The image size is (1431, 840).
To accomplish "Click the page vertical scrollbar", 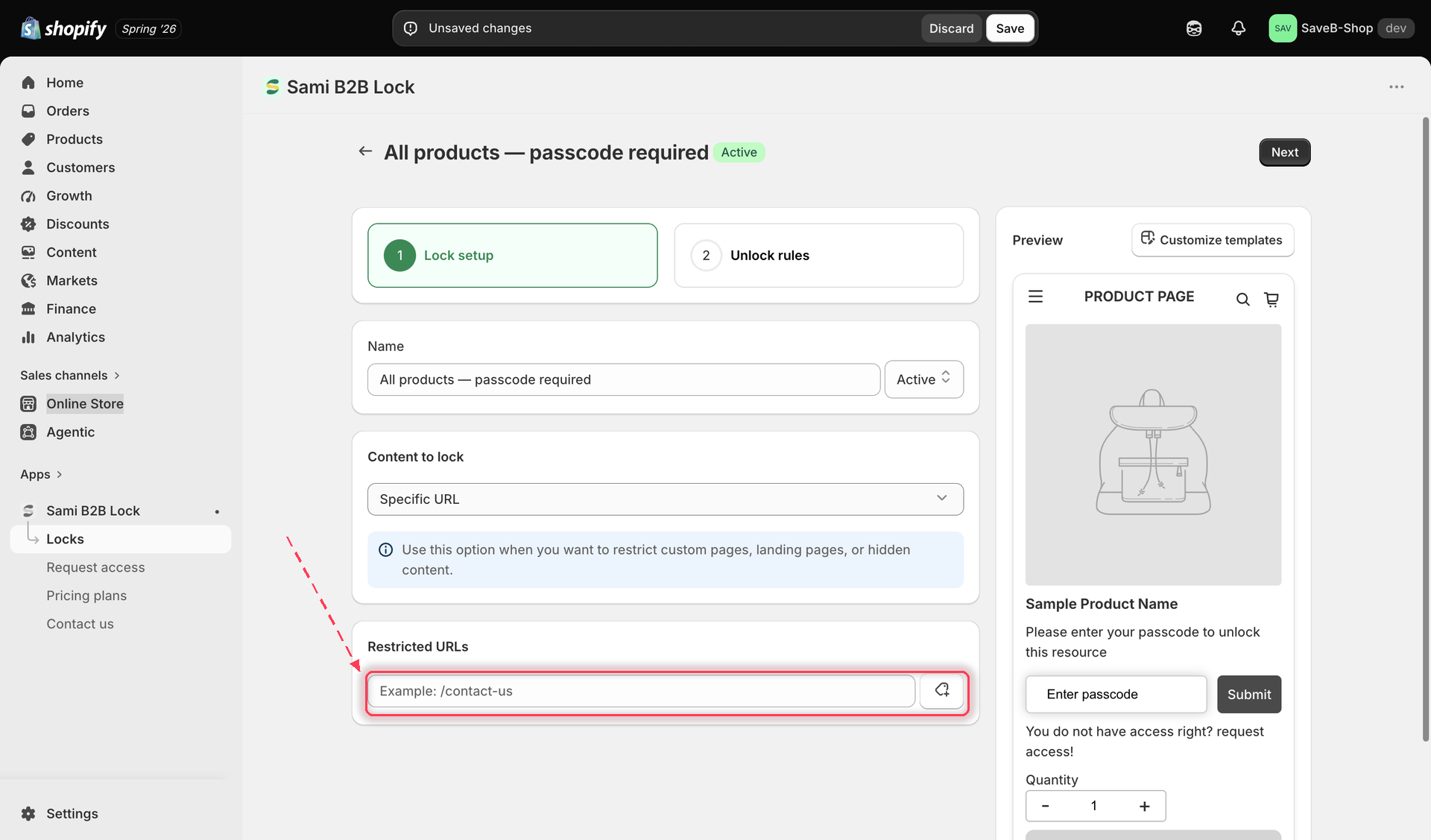I will tap(1425, 429).
